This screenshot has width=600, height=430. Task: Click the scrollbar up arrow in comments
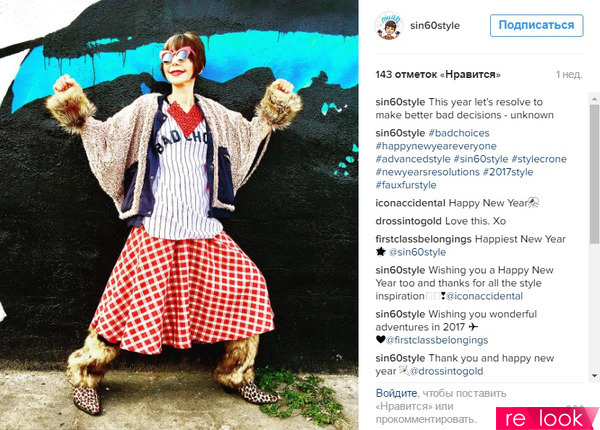coord(595,99)
